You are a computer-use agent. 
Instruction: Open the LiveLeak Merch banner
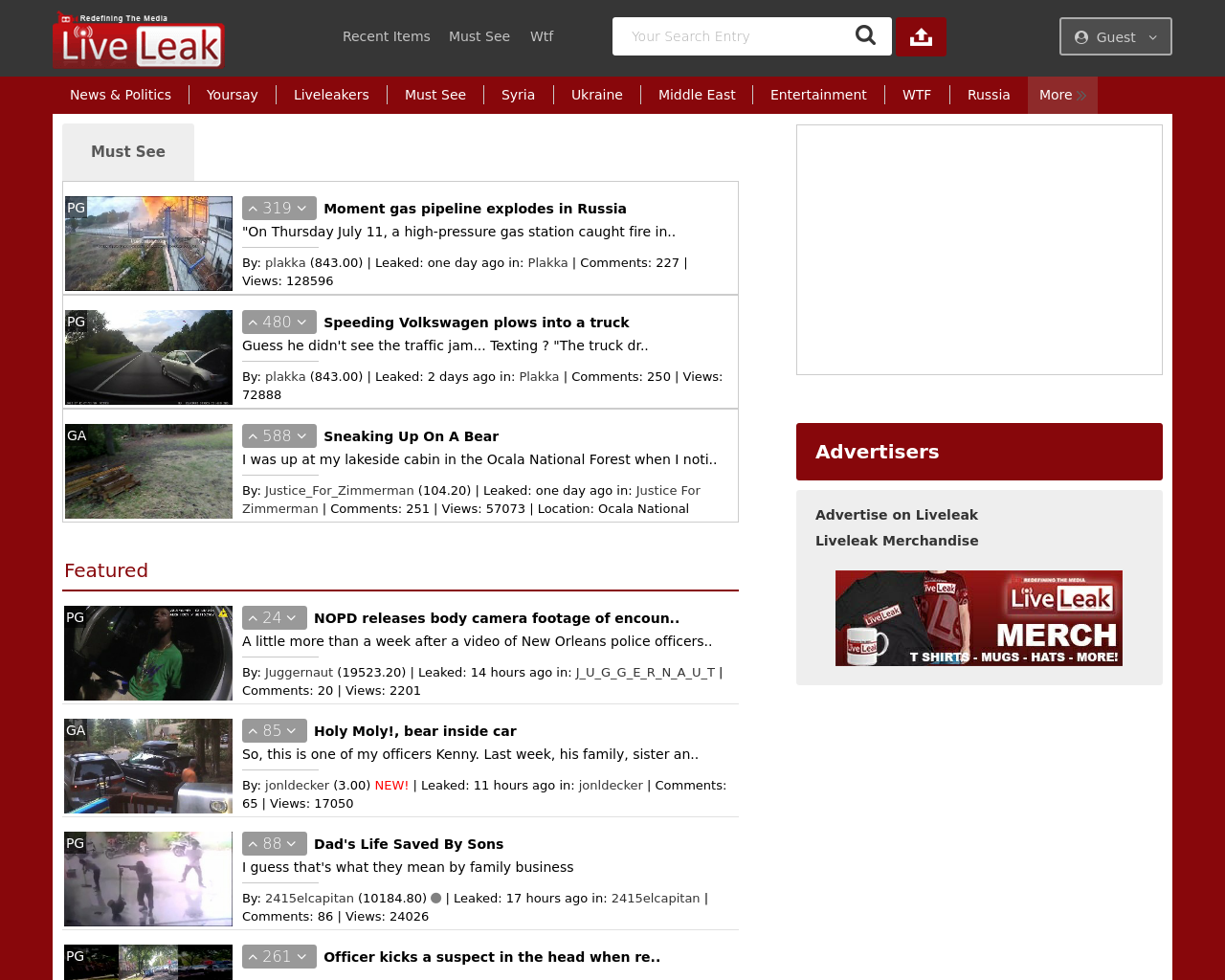pyautogui.click(x=979, y=618)
